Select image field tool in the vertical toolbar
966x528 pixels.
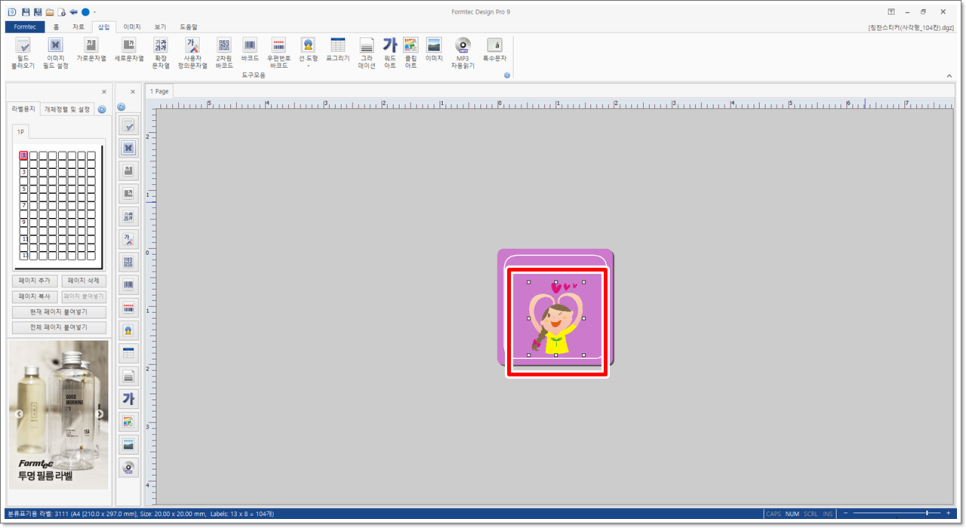pyautogui.click(x=128, y=148)
